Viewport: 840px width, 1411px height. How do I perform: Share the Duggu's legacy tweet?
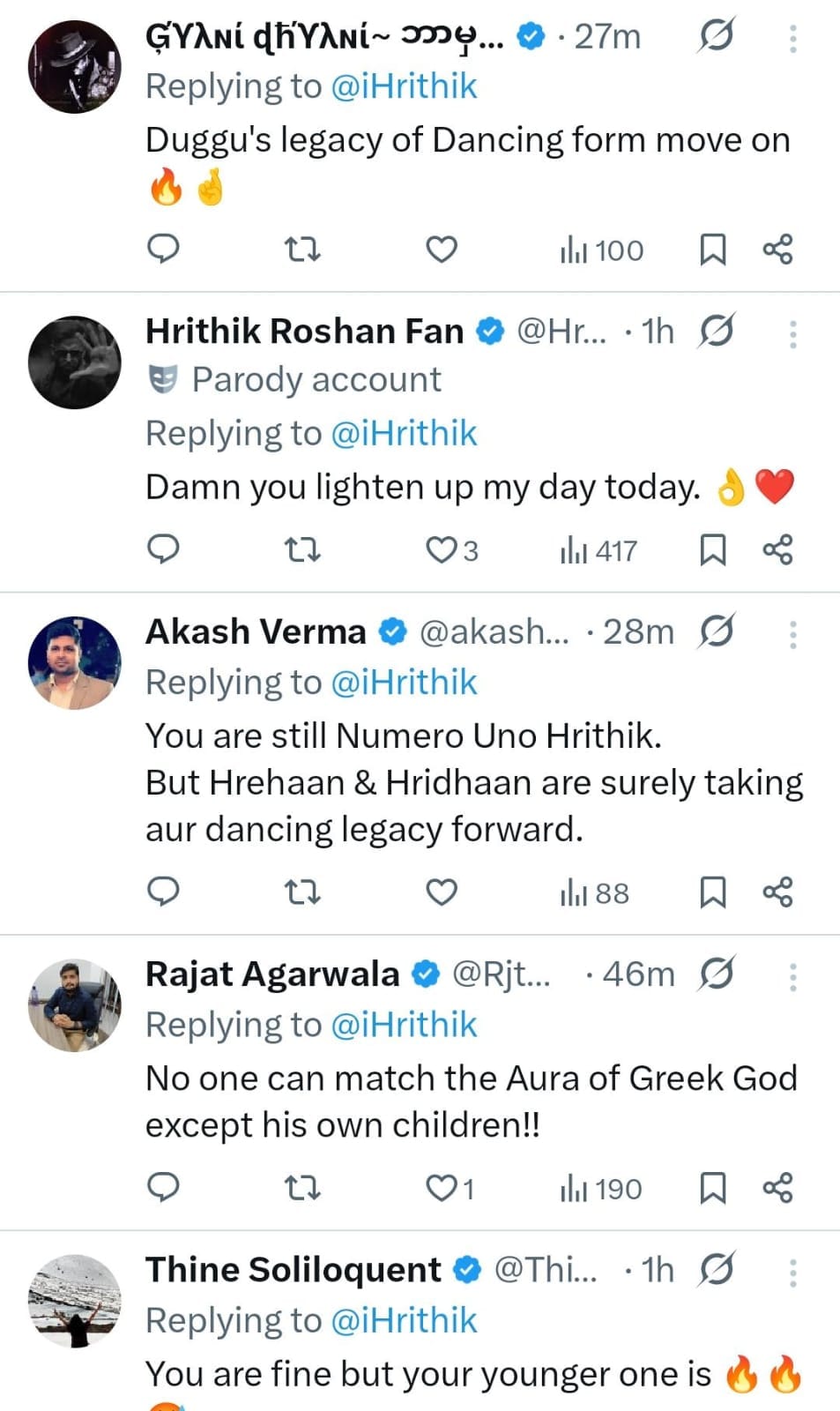coord(777,250)
